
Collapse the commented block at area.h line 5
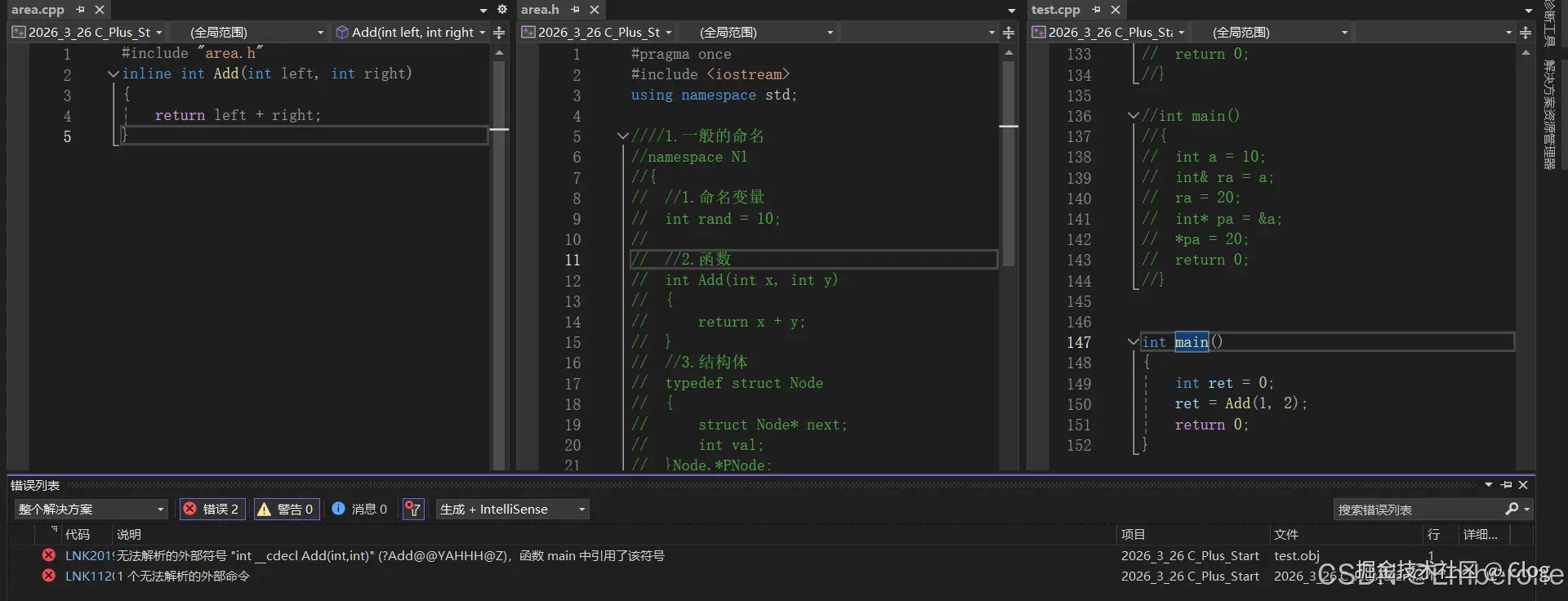[622, 136]
